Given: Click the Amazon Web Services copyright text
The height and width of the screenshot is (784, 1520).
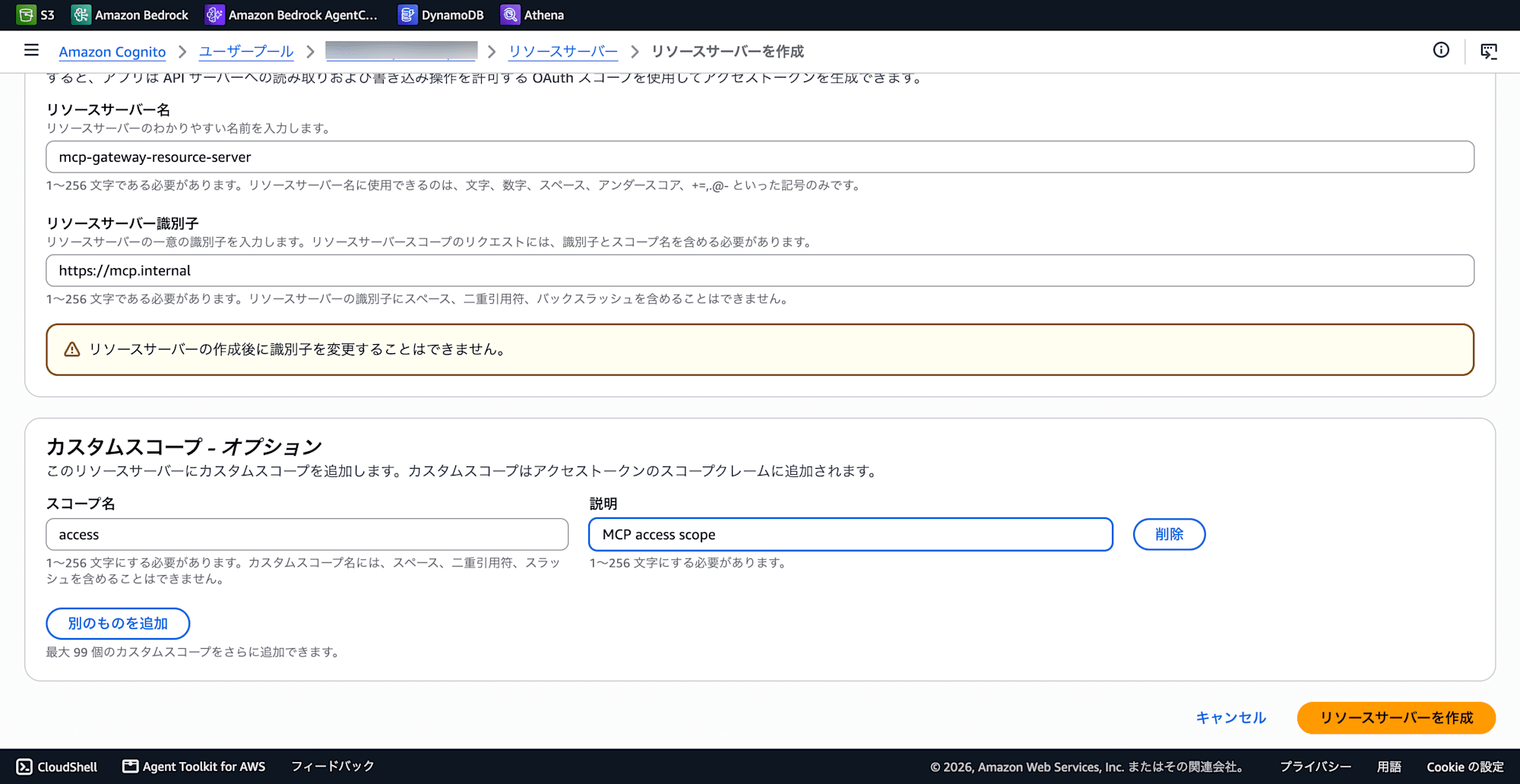Looking at the screenshot, I should click(1088, 767).
